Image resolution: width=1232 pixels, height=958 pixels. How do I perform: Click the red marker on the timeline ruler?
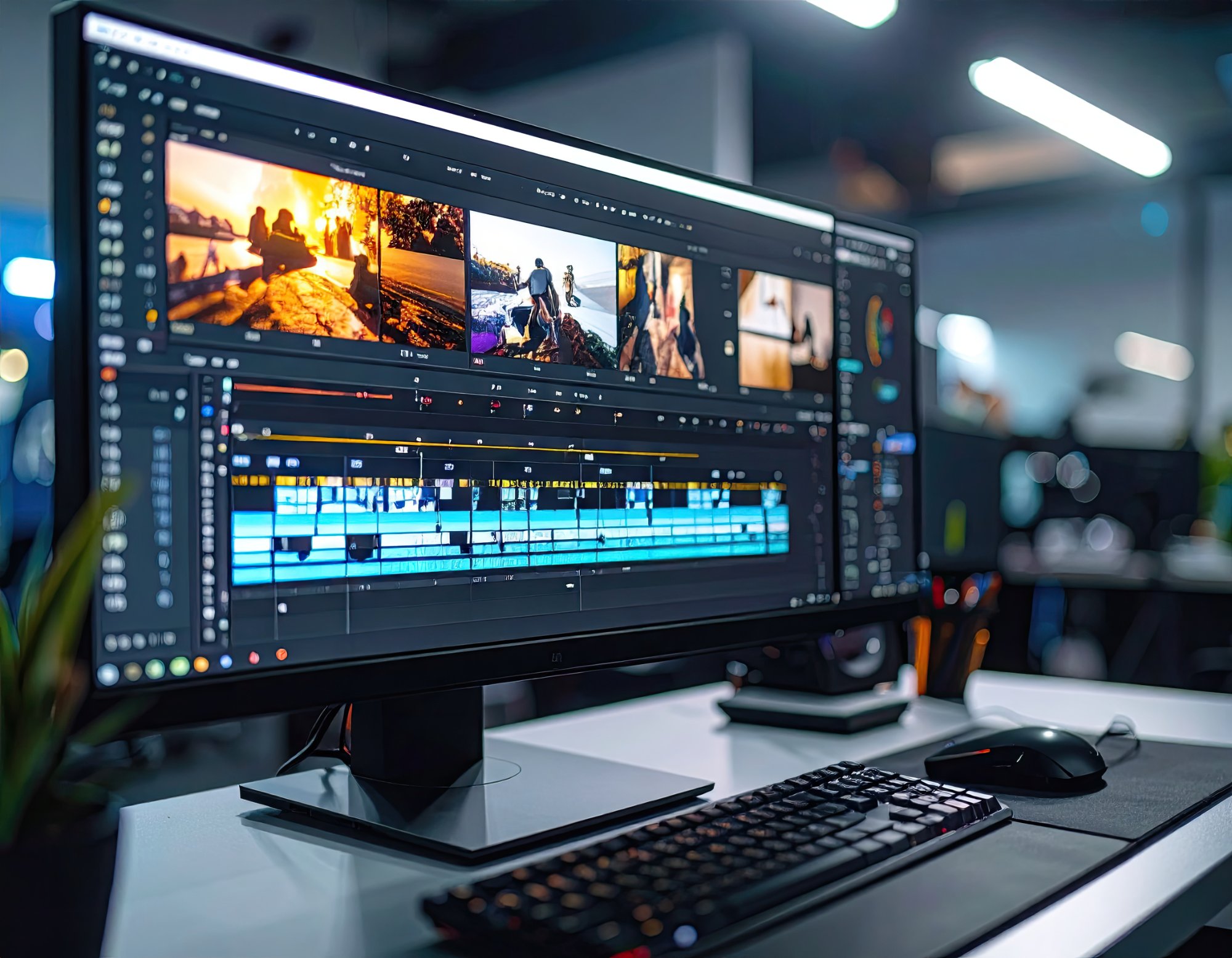click(495, 405)
